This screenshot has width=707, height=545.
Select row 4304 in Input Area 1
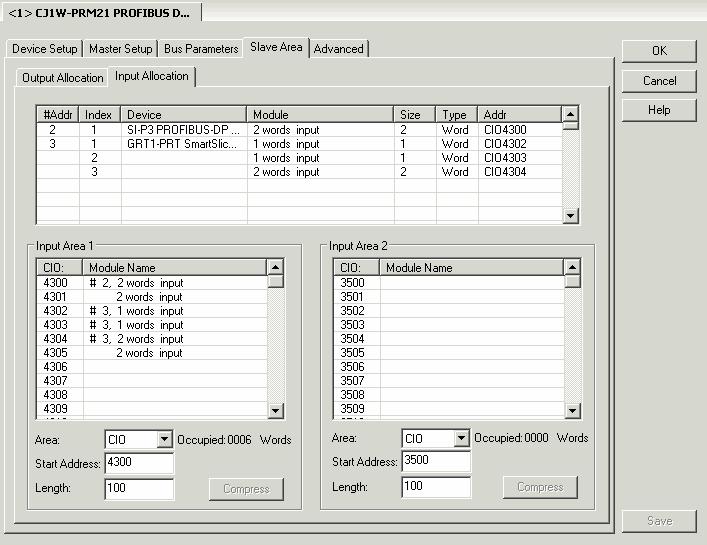152,339
